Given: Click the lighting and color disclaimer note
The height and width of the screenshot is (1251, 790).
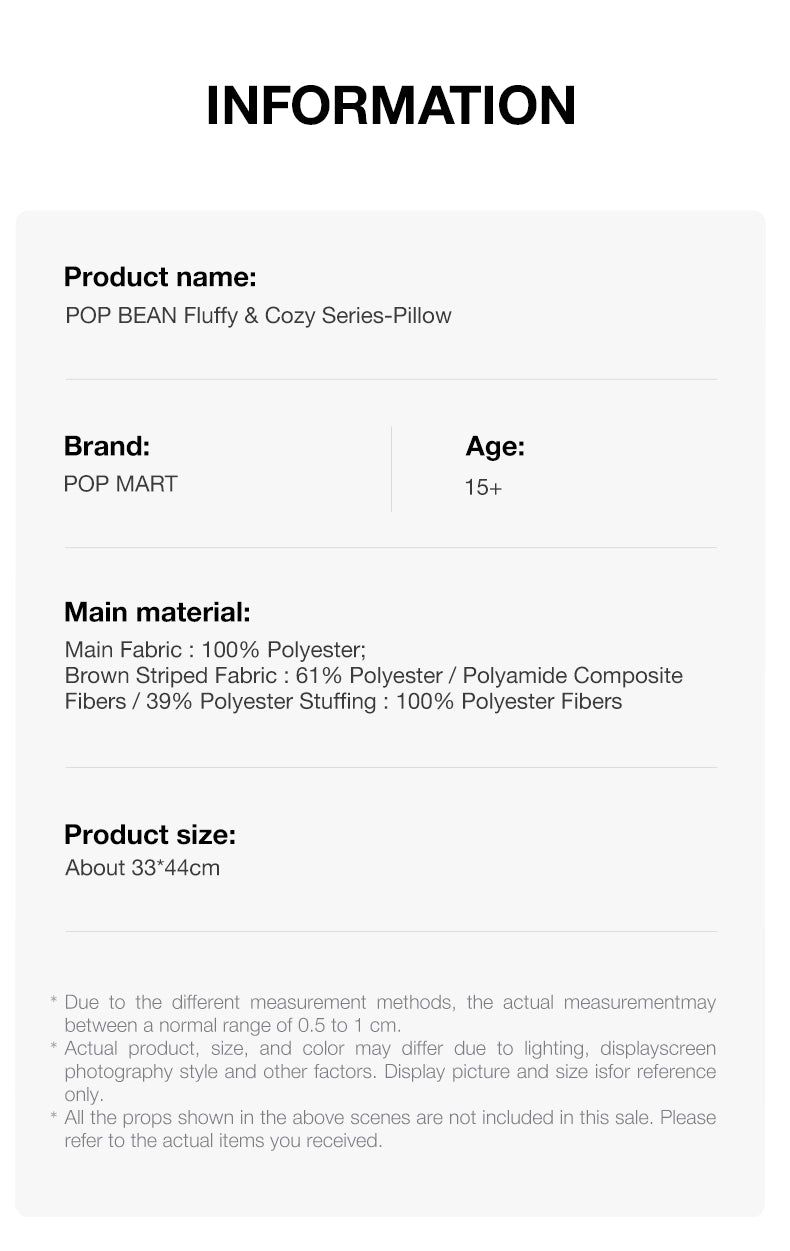Looking at the screenshot, I should click(390, 1071).
